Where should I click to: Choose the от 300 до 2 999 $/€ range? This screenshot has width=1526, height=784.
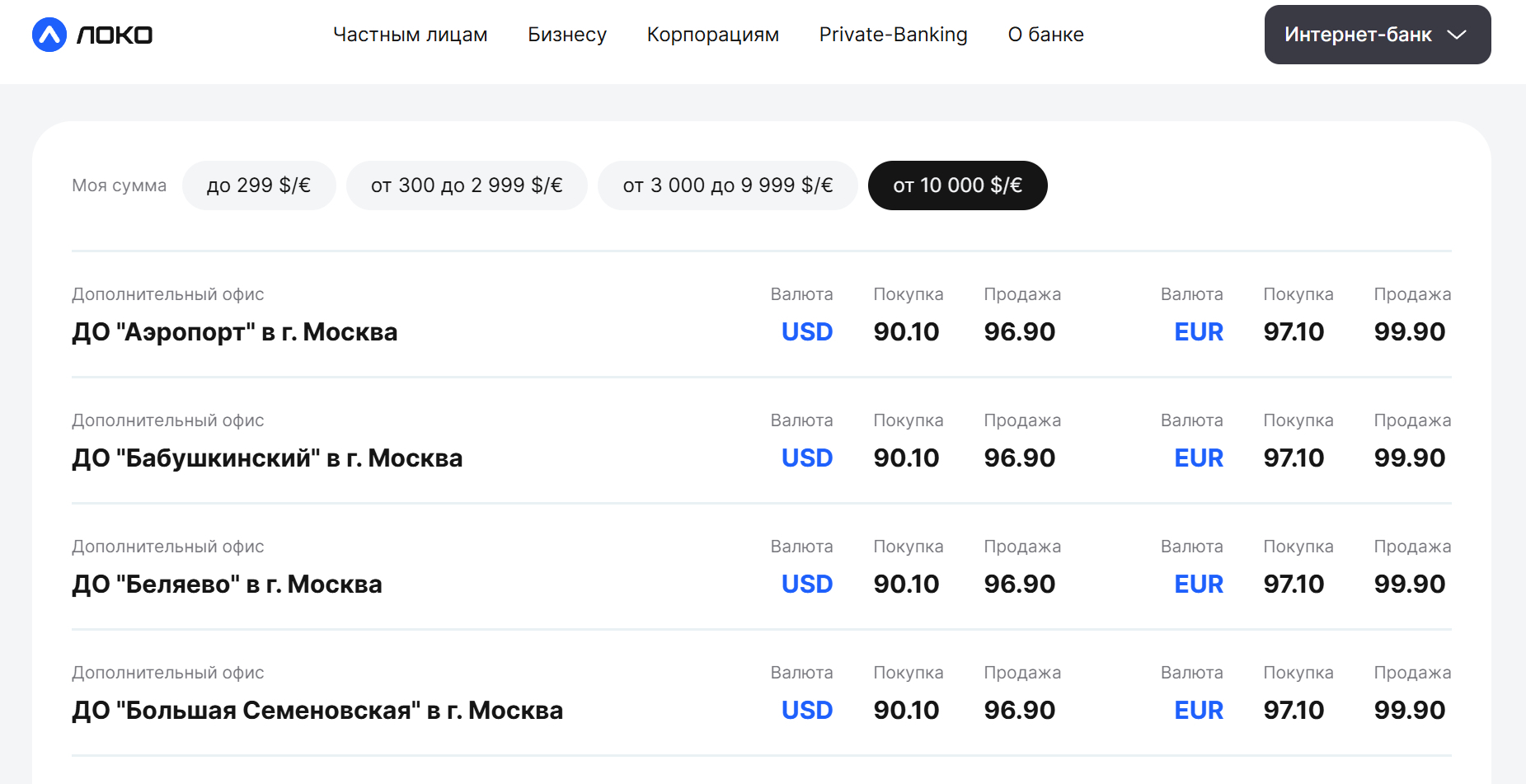coord(467,185)
